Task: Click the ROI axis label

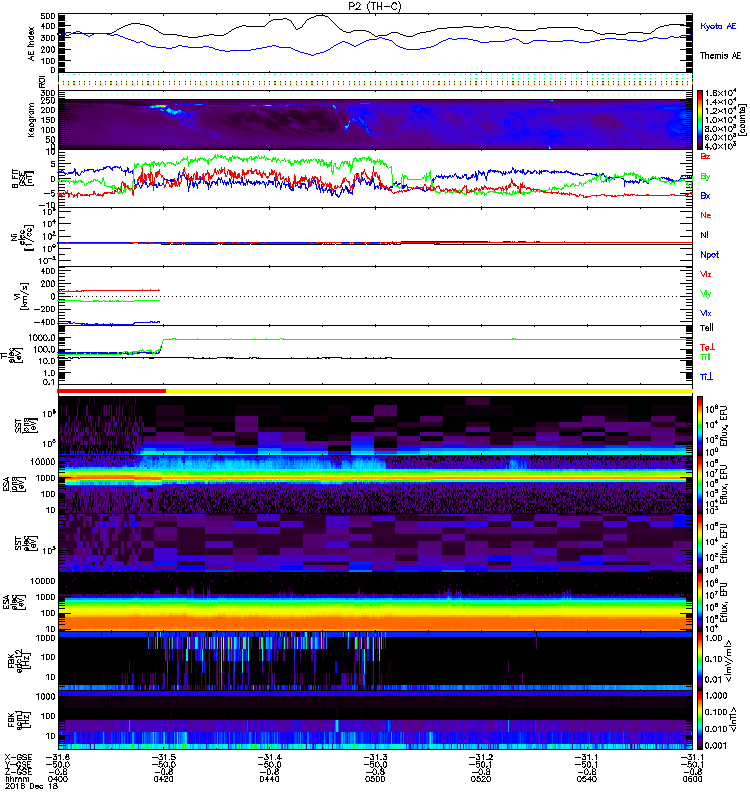Action: 43,81
